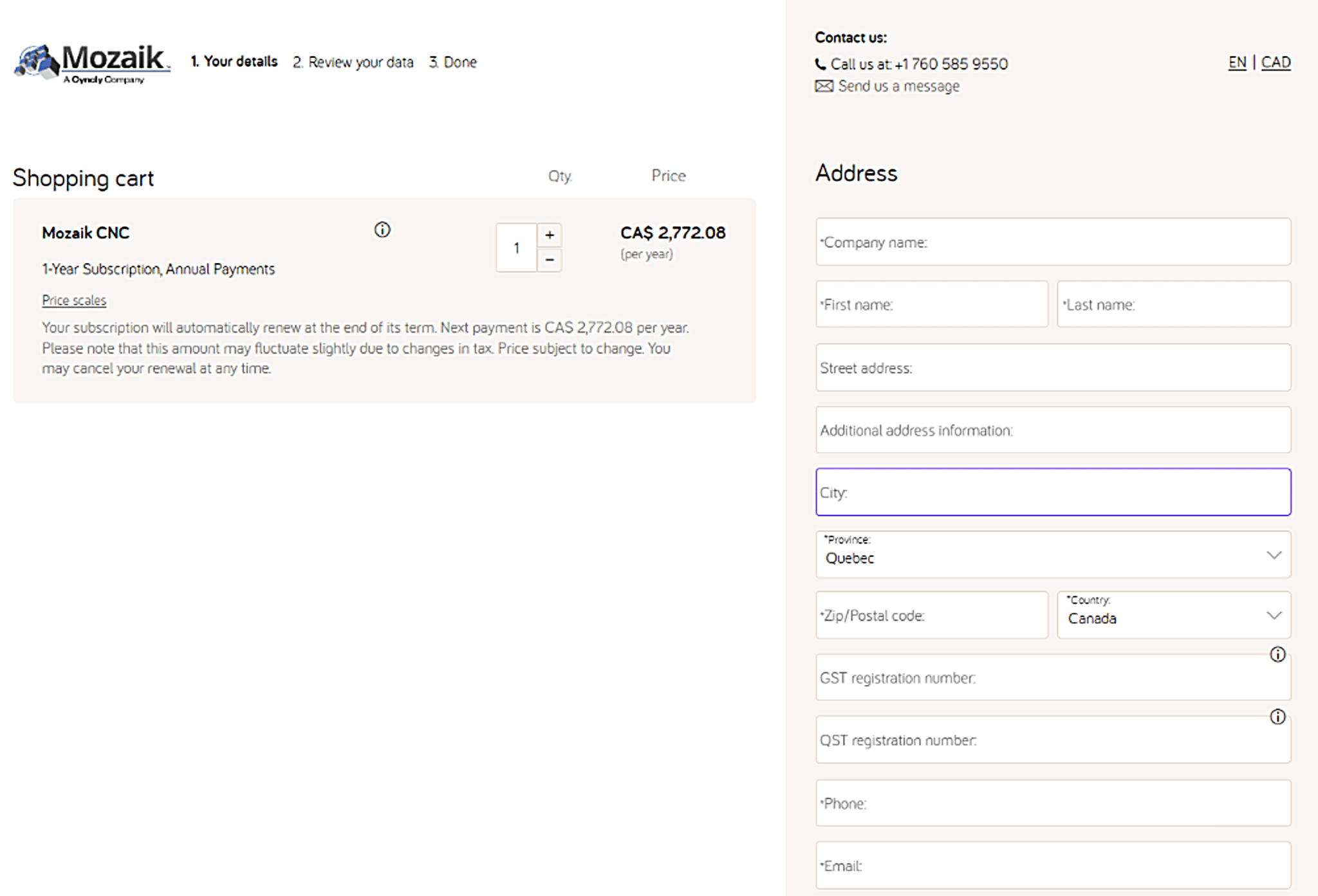Change language via EN link

(1237, 62)
